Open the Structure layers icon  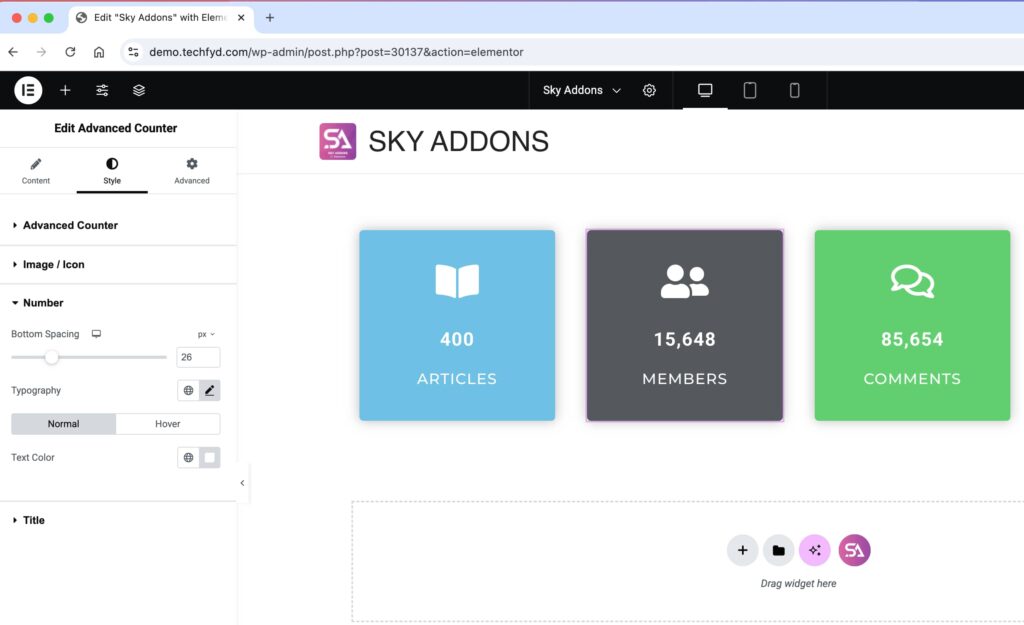point(138,90)
